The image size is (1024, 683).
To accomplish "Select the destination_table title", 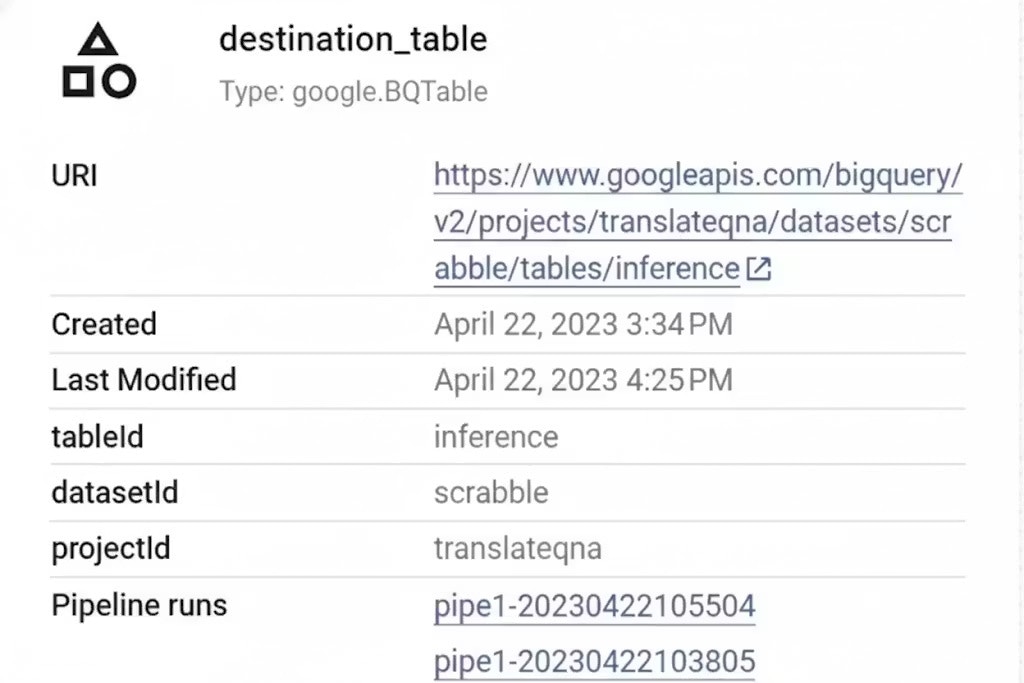I will tap(353, 39).
